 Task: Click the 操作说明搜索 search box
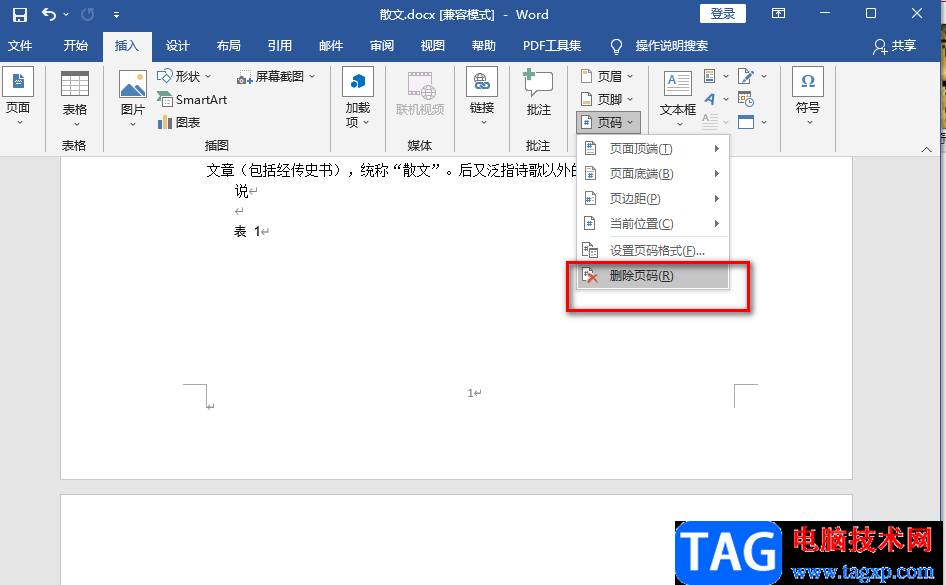[x=671, y=46]
